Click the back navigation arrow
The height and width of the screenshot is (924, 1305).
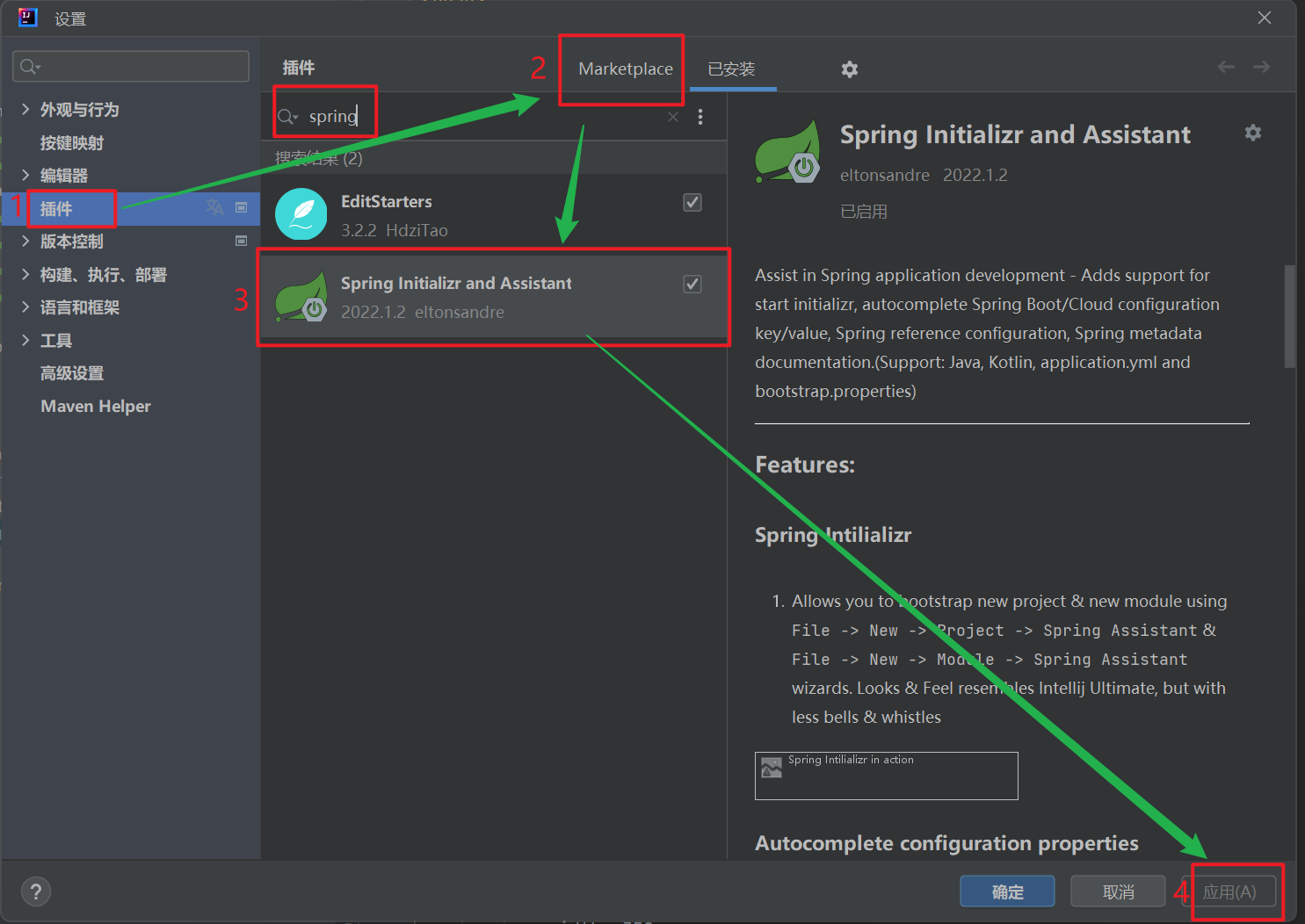pyautogui.click(x=1226, y=68)
